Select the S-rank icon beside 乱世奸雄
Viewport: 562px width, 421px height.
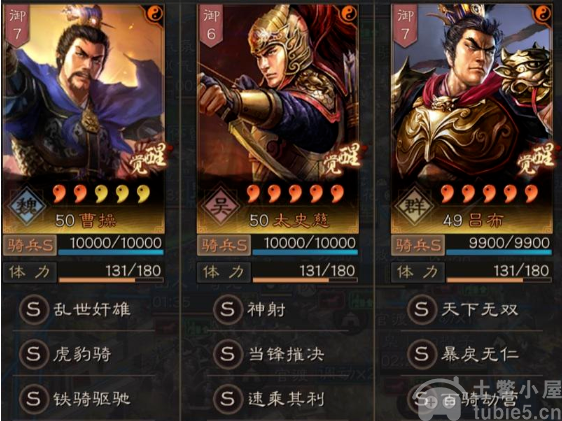point(33,310)
